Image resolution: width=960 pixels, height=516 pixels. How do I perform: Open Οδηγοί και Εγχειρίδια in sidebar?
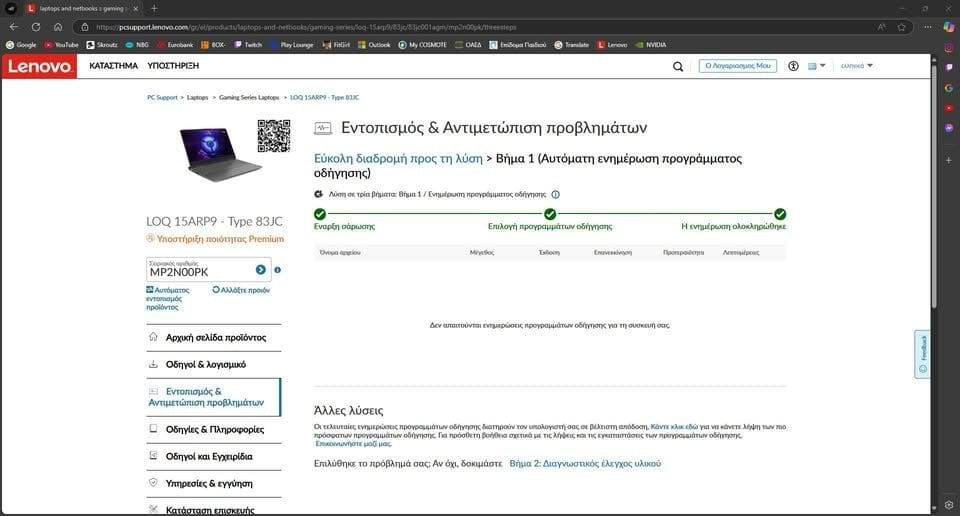click(x=213, y=456)
